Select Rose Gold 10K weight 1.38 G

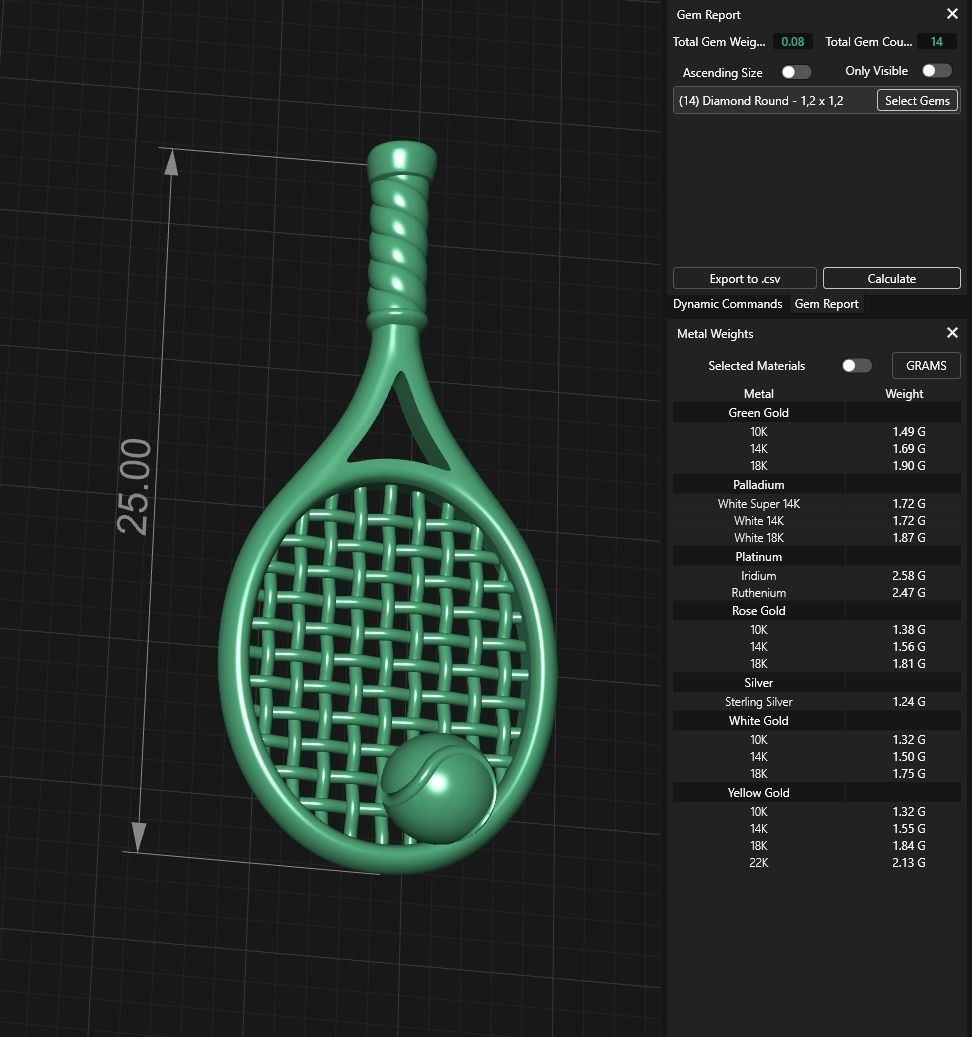pyautogui.click(x=909, y=630)
